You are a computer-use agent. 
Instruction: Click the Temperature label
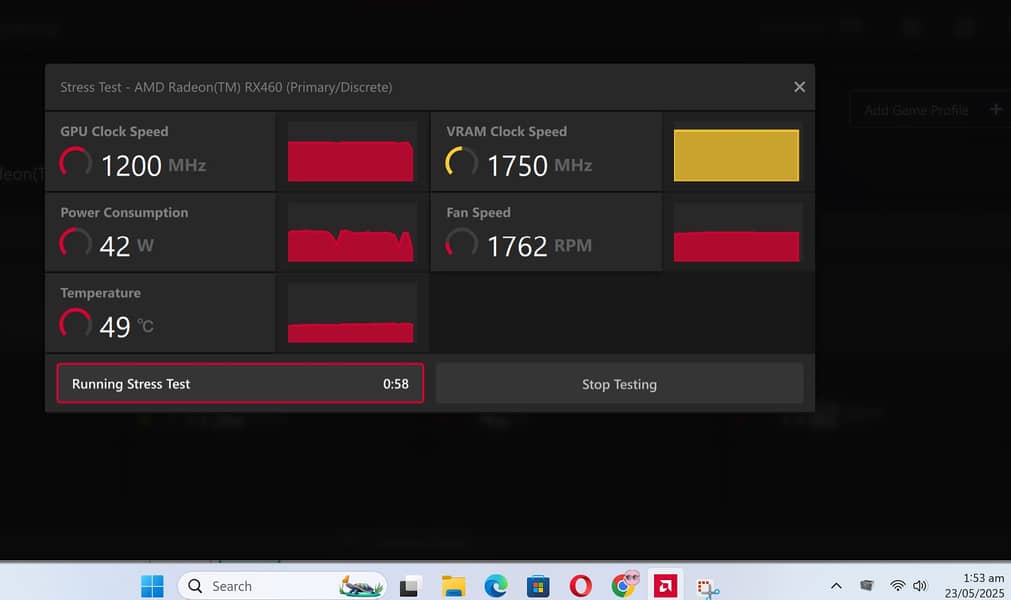[101, 293]
